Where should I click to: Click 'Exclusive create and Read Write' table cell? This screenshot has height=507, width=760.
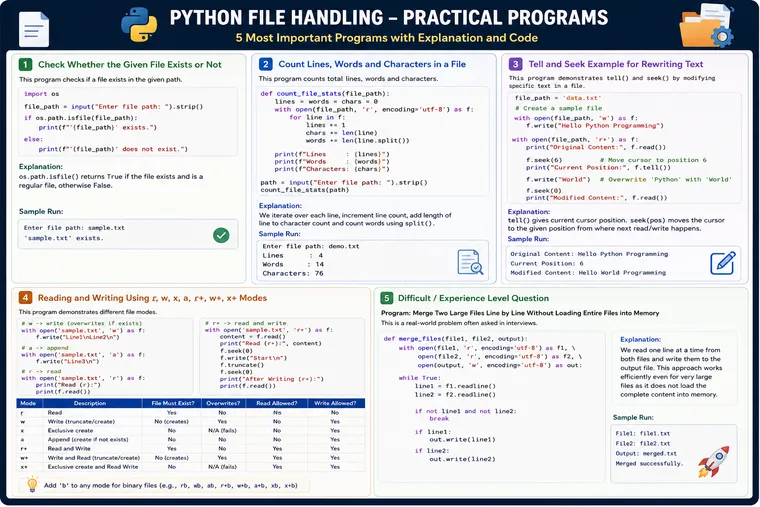(x=93, y=467)
